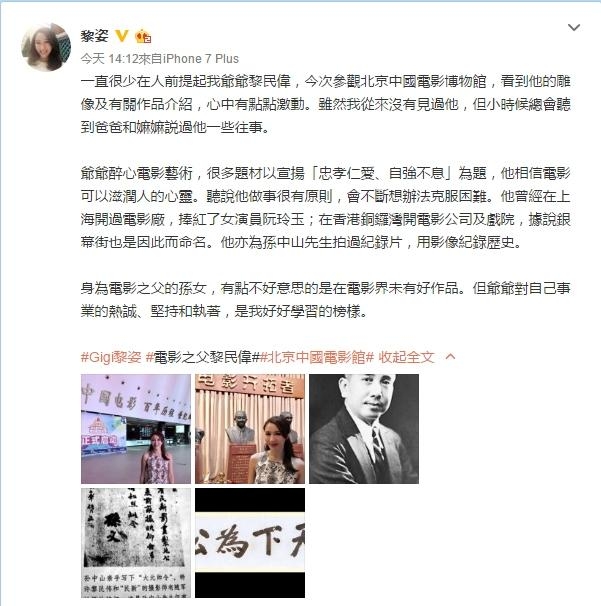
Task: View the bronze bust statue photo
Action: [x=250, y=429]
